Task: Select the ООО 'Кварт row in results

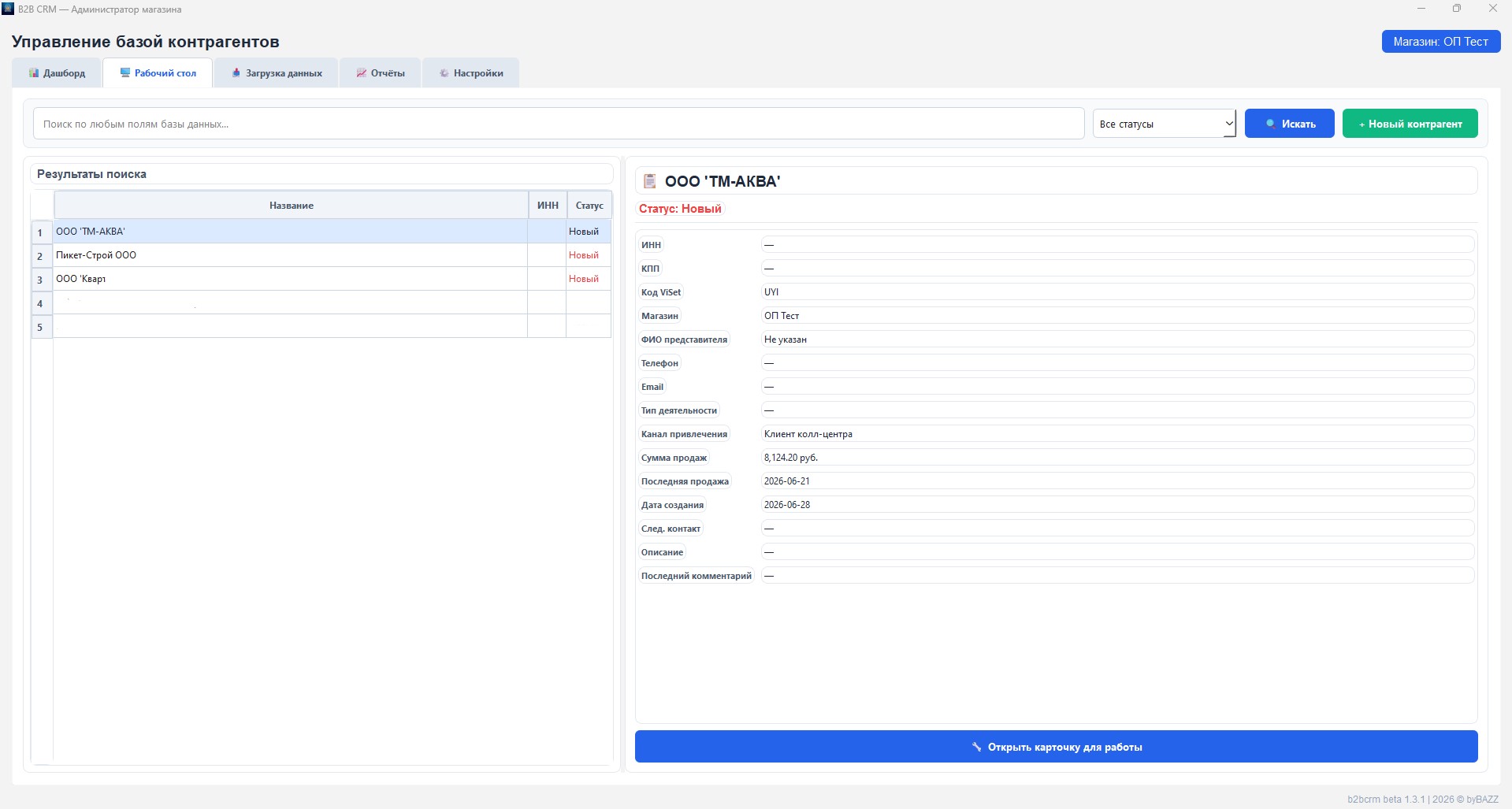Action: pos(321,279)
